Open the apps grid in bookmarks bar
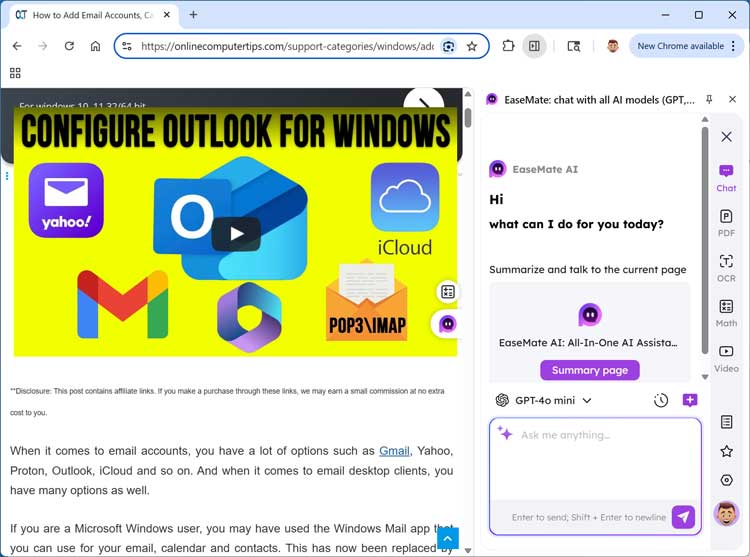Viewport: 750px width, 557px height. click(15, 73)
